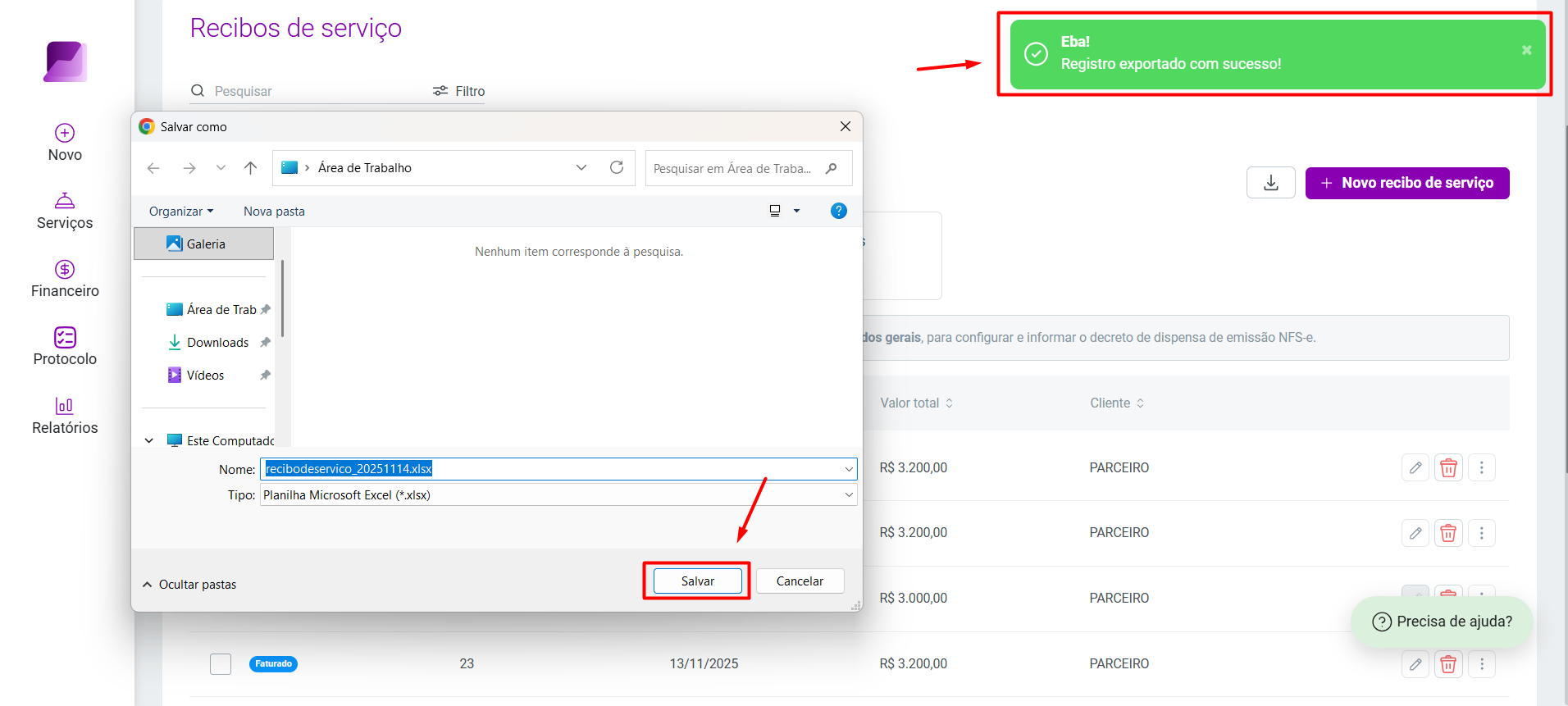Click the R$ 3.000,00 value cell
Image resolution: width=1568 pixels, height=706 pixels.
coord(913,598)
